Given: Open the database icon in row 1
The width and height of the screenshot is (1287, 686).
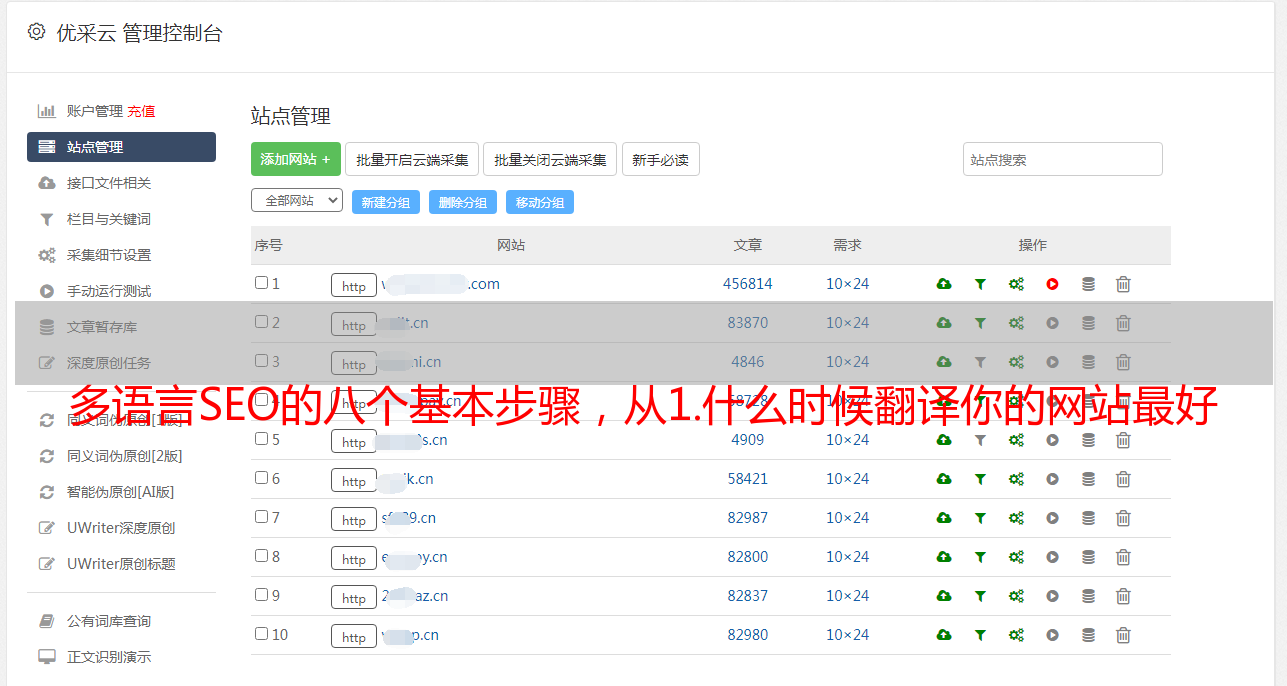Looking at the screenshot, I should 1088,284.
